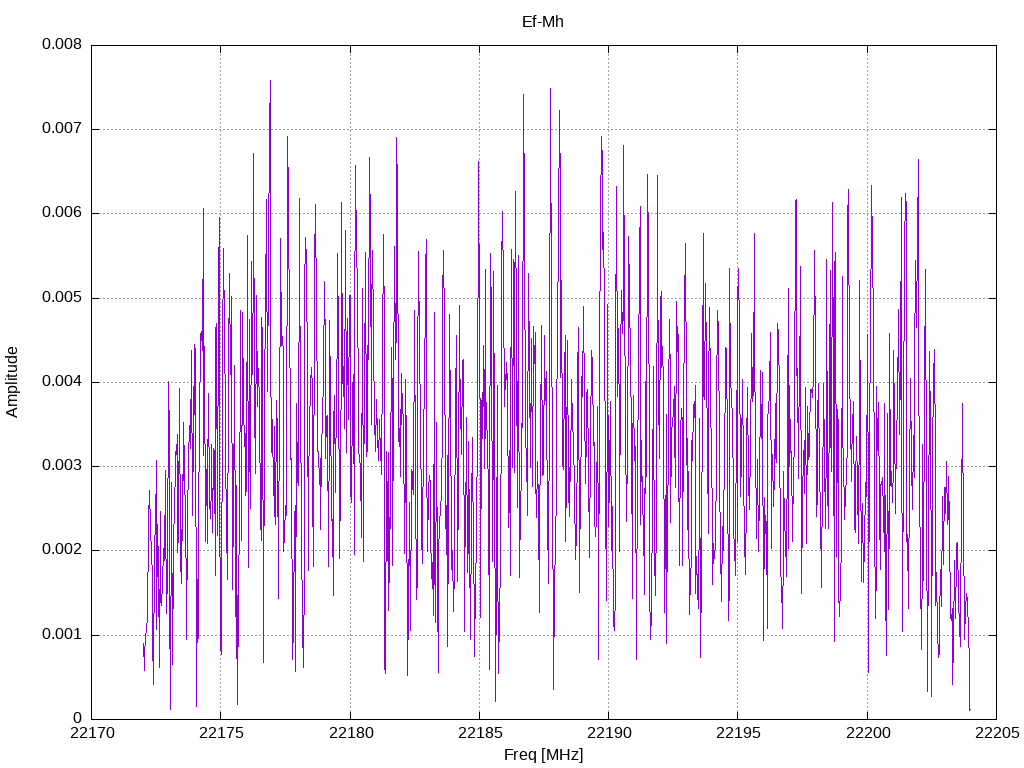Click the x-axis tick label 22205
The image size is (1024, 768).
point(997,733)
